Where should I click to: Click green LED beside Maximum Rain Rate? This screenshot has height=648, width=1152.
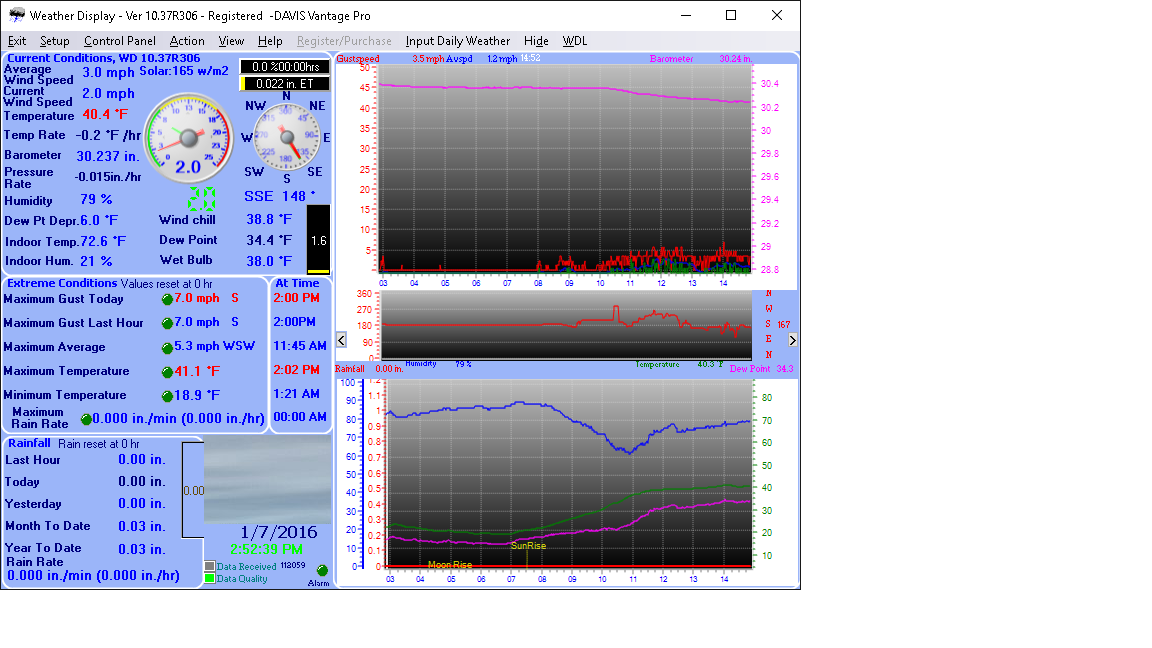(x=86, y=420)
